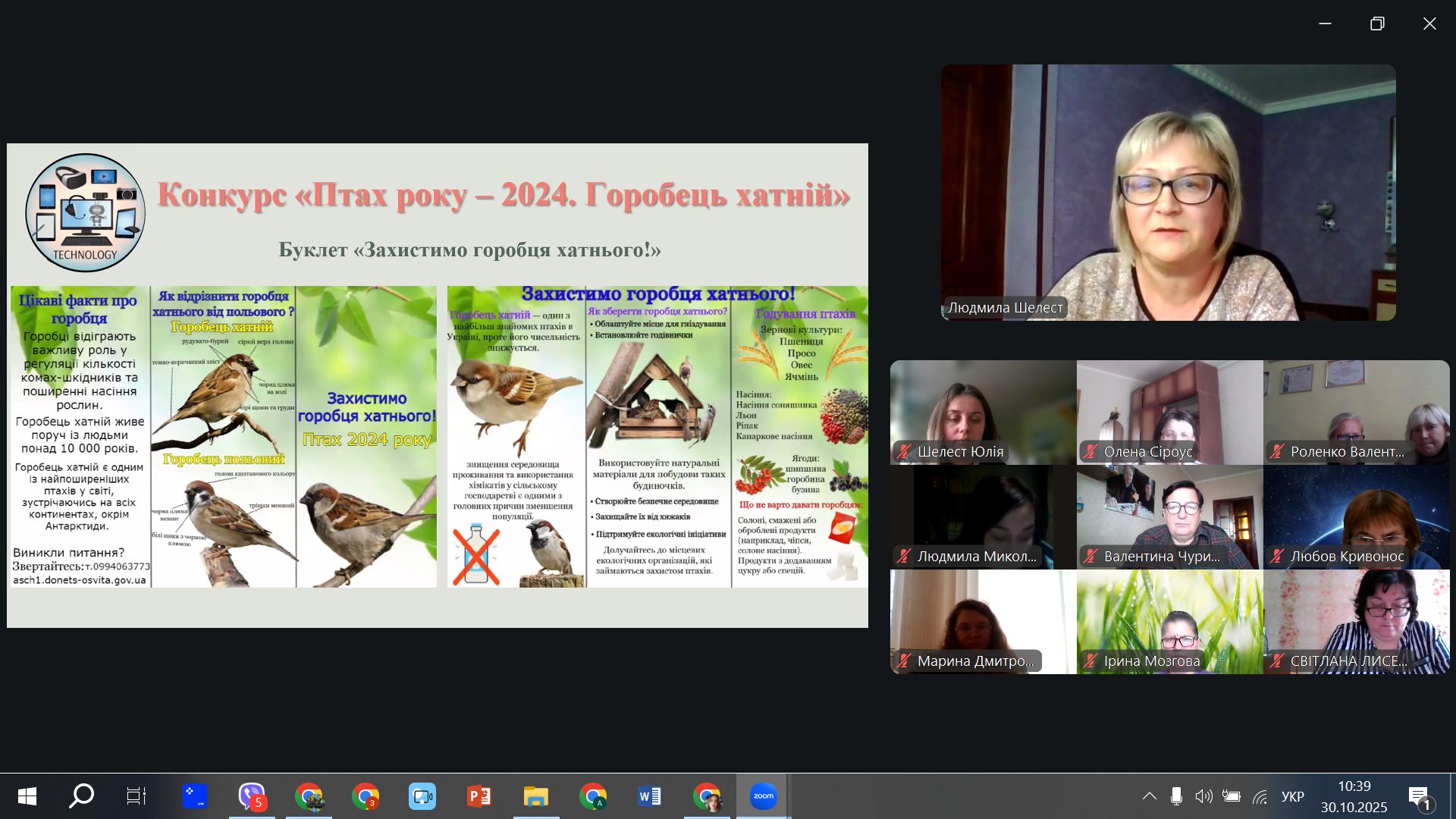
Task: Open the volume control in system tray
Action: (x=1203, y=796)
